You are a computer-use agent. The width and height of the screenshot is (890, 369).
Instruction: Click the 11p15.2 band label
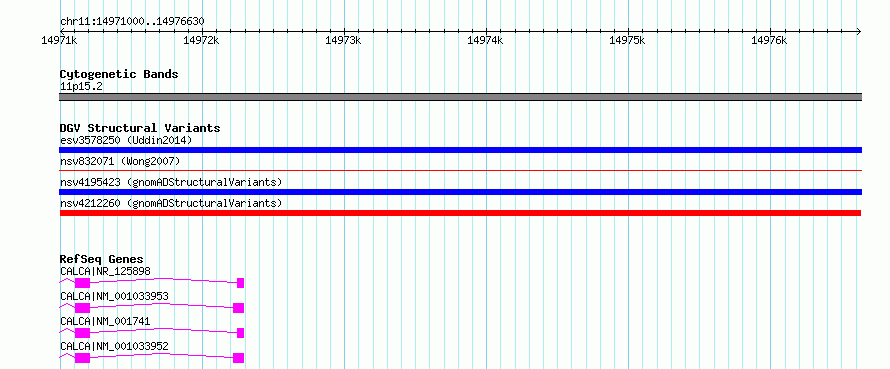click(81, 87)
